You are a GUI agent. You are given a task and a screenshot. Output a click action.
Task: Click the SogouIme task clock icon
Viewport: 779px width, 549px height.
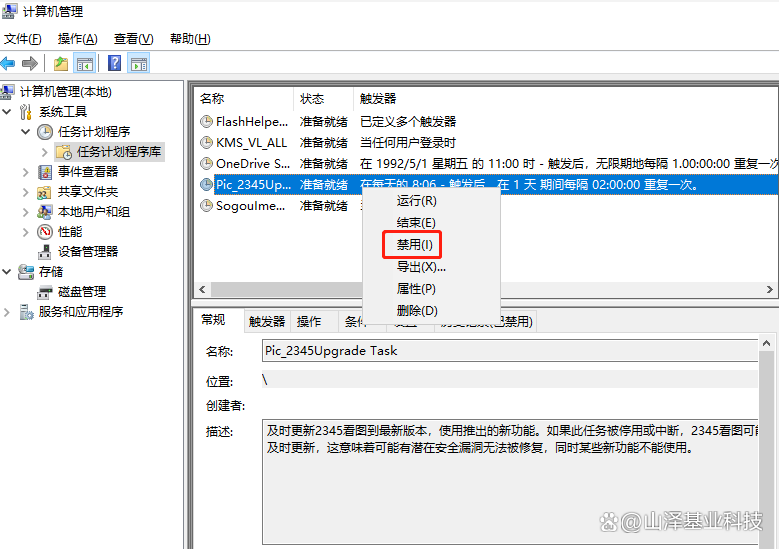click(206, 205)
